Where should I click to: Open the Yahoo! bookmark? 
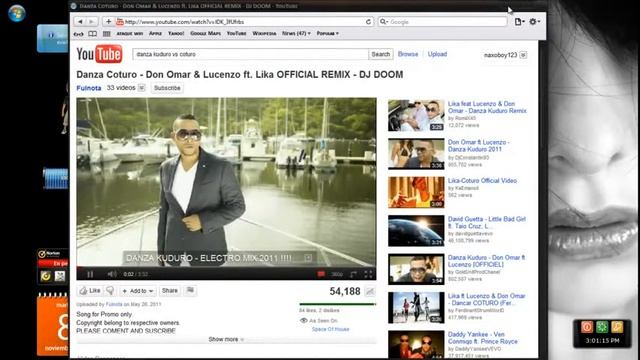tap(176, 33)
